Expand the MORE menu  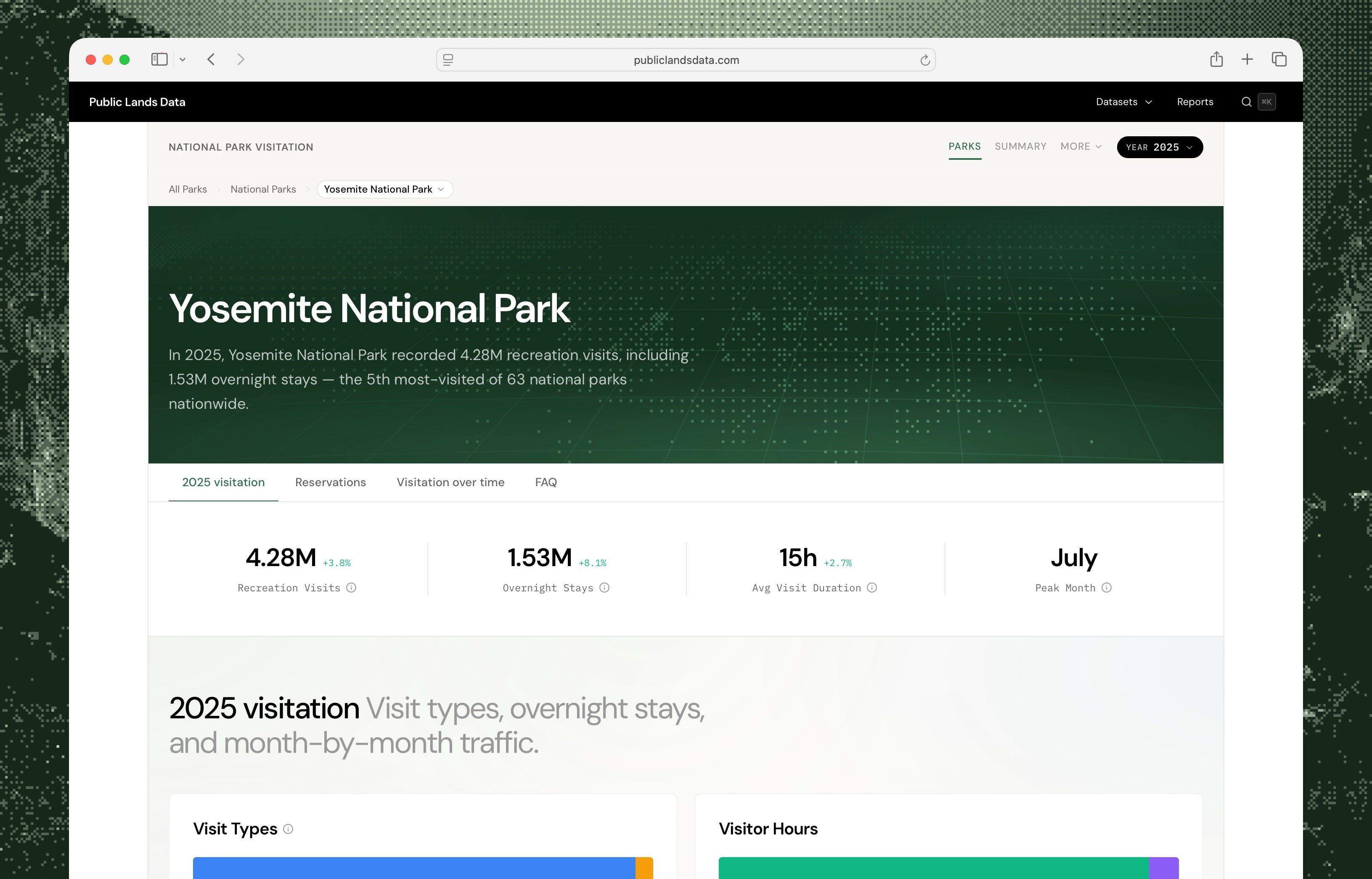pyautogui.click(x=1081, y=147)
